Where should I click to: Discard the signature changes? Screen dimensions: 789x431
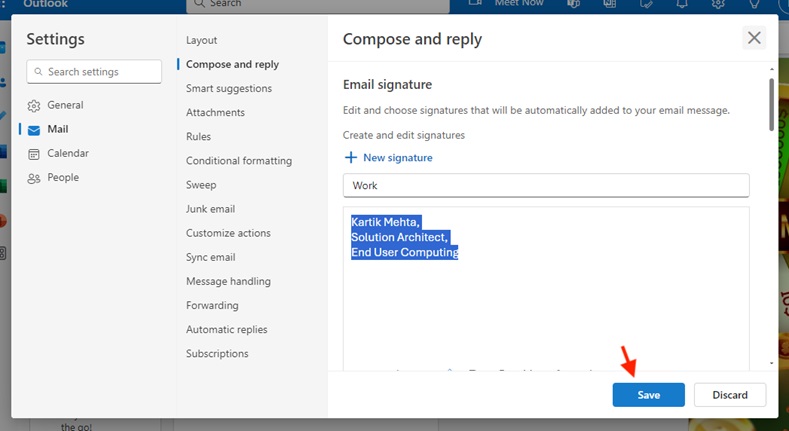730,395
